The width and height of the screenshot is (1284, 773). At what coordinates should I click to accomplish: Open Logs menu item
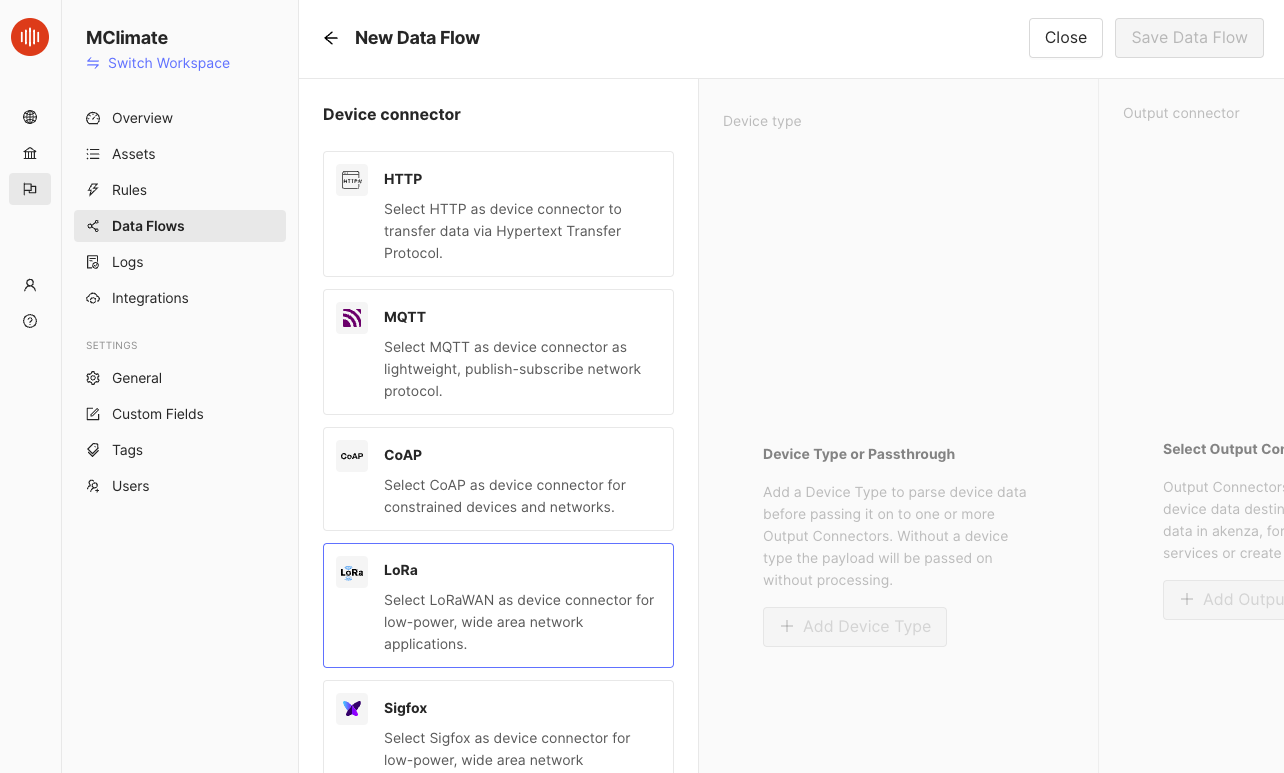tap(180, 262)
